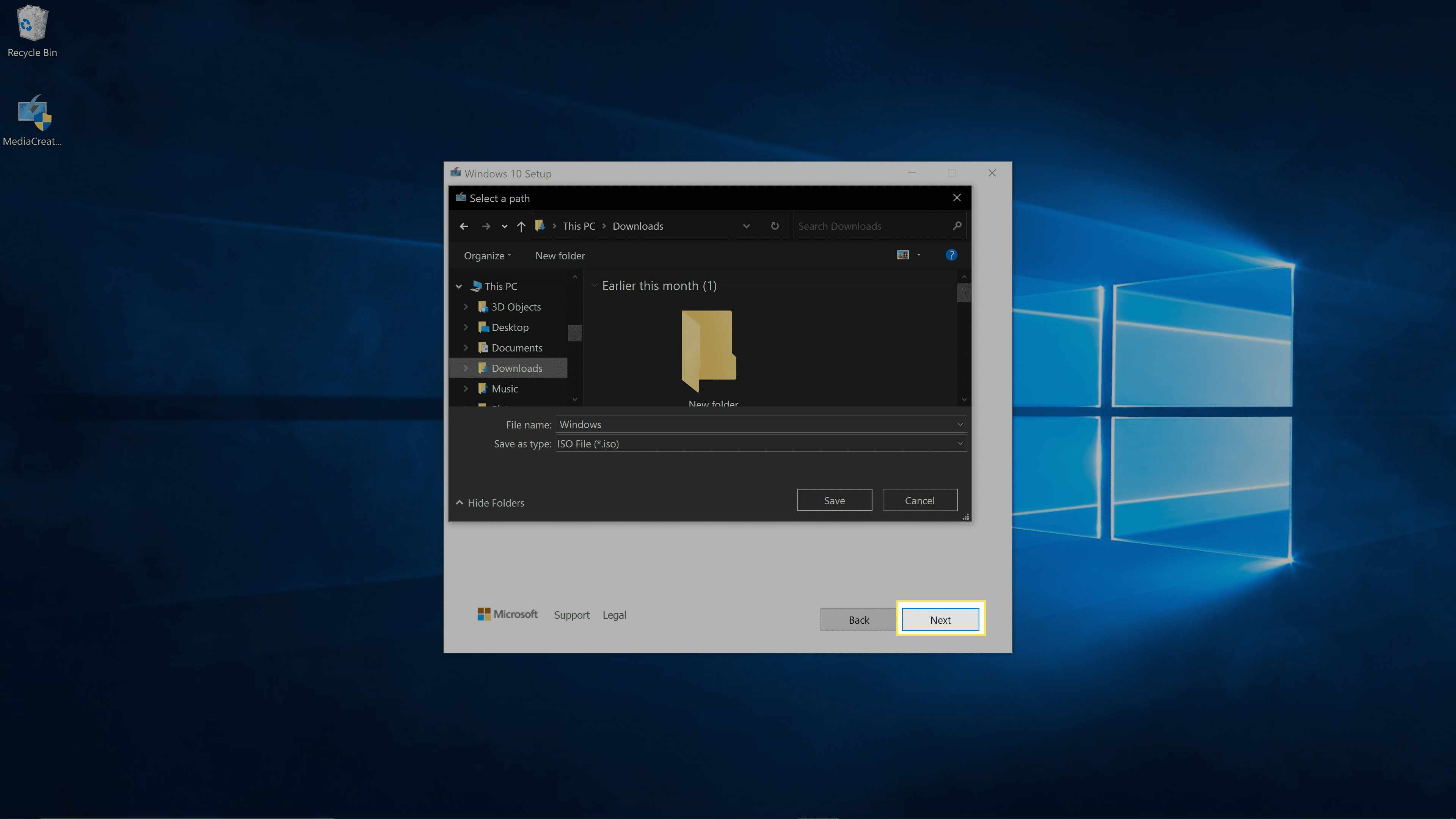Select Music in the navigation tree

(x=504, y=388)
